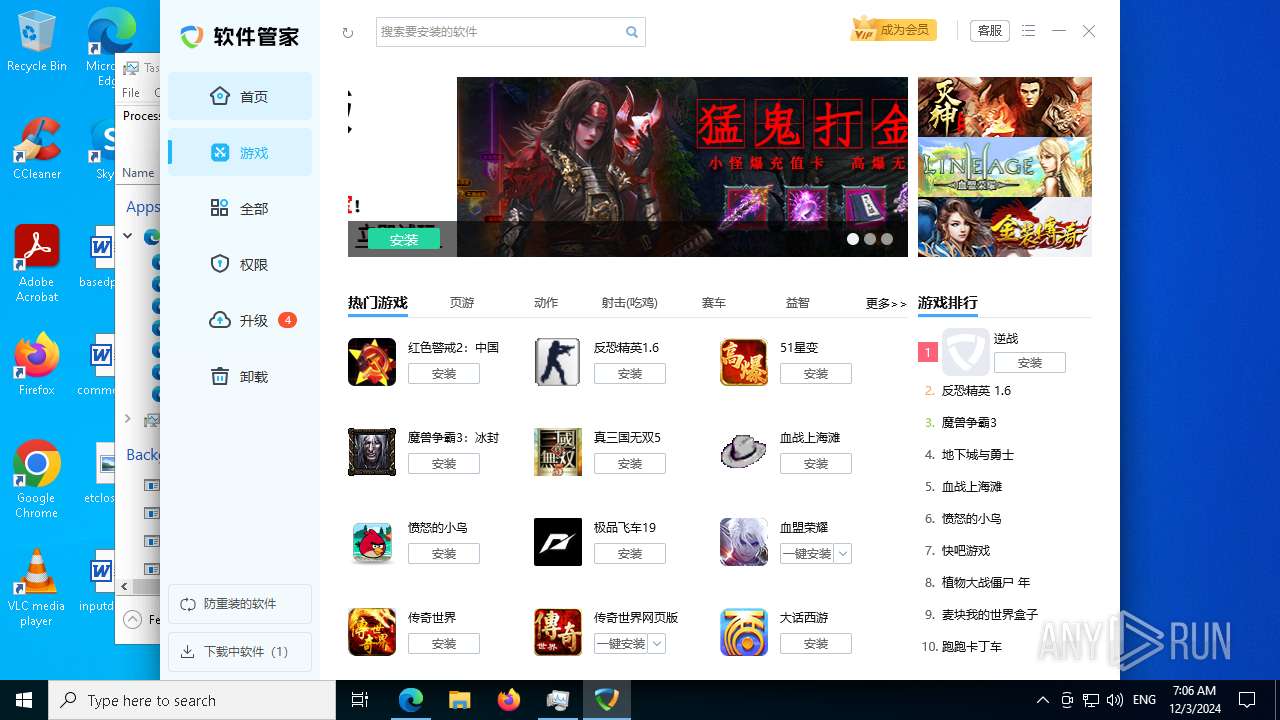Open the 灭神 top banner thumbnail
The height and width of the screenshot is (720, 1280).
click(x=1005, y=107)
